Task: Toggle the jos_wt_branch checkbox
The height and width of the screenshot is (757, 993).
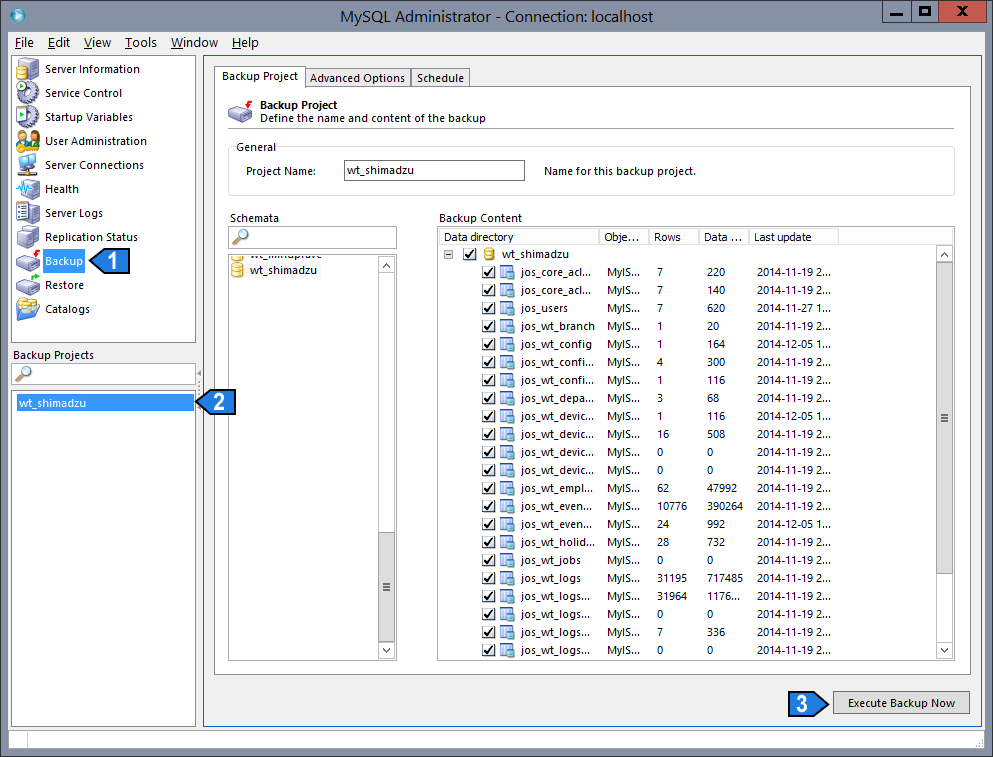Action: [488, 326]
